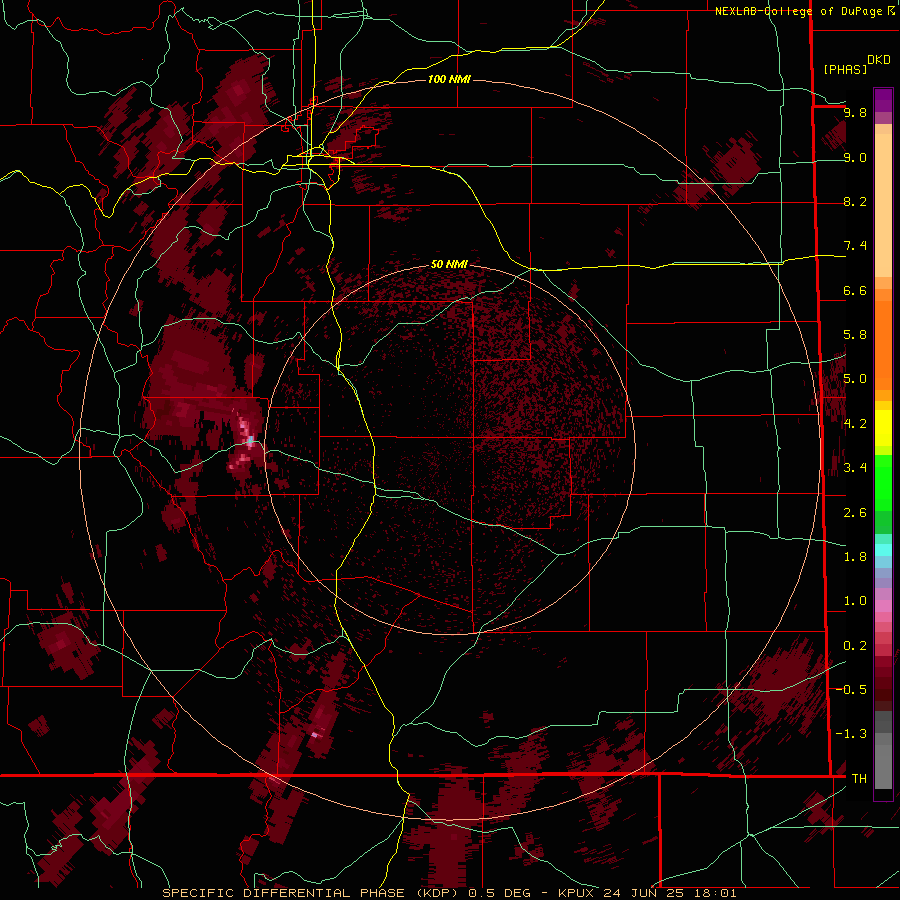
Task: Select the 7.4 legend value
Action: [855, 246]
